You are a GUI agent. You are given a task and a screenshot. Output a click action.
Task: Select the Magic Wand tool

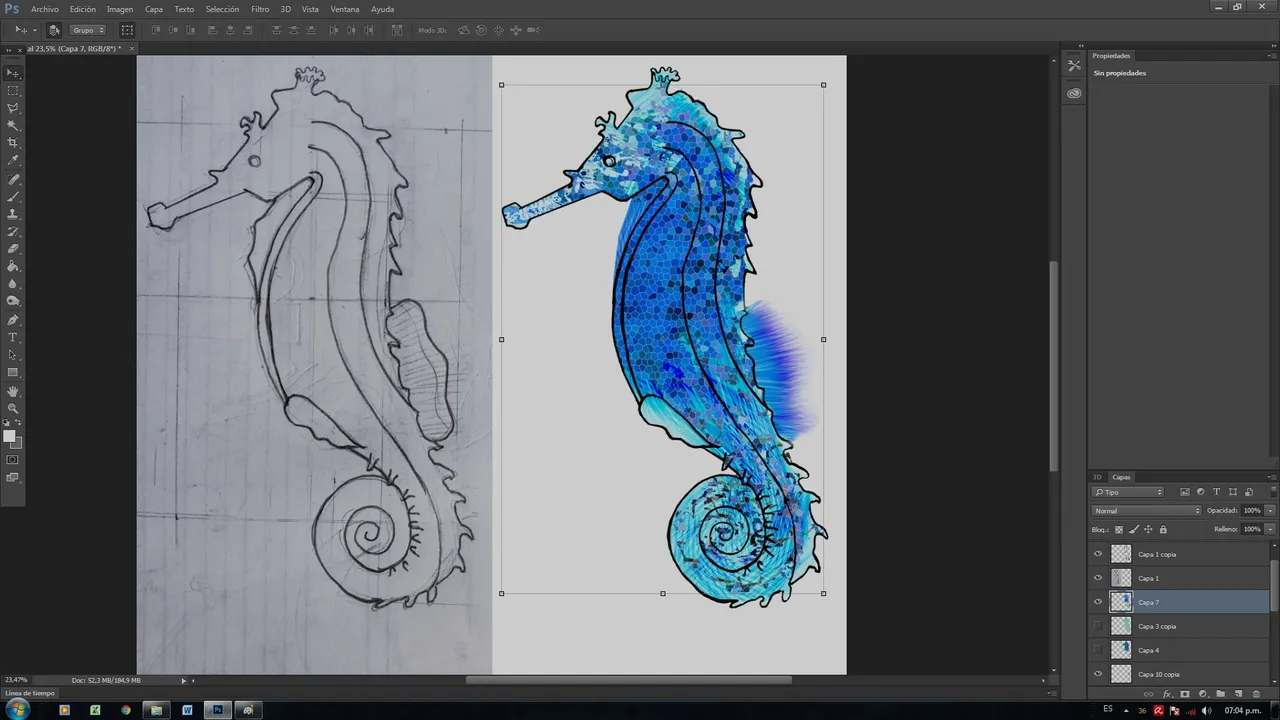point(13,126)
